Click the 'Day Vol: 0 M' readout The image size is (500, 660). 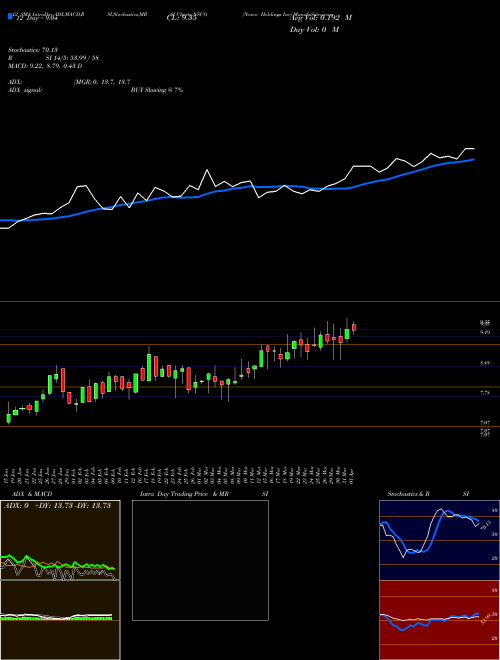pyautogui.click(x=314, y=29)
